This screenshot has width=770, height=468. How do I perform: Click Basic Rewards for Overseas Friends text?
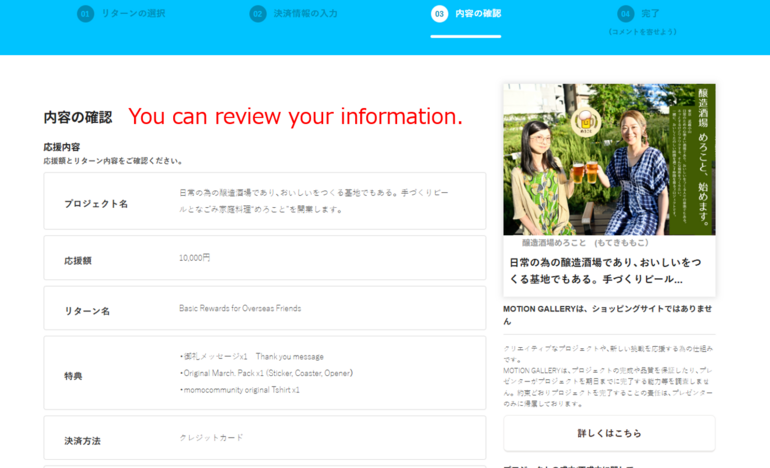240,308
